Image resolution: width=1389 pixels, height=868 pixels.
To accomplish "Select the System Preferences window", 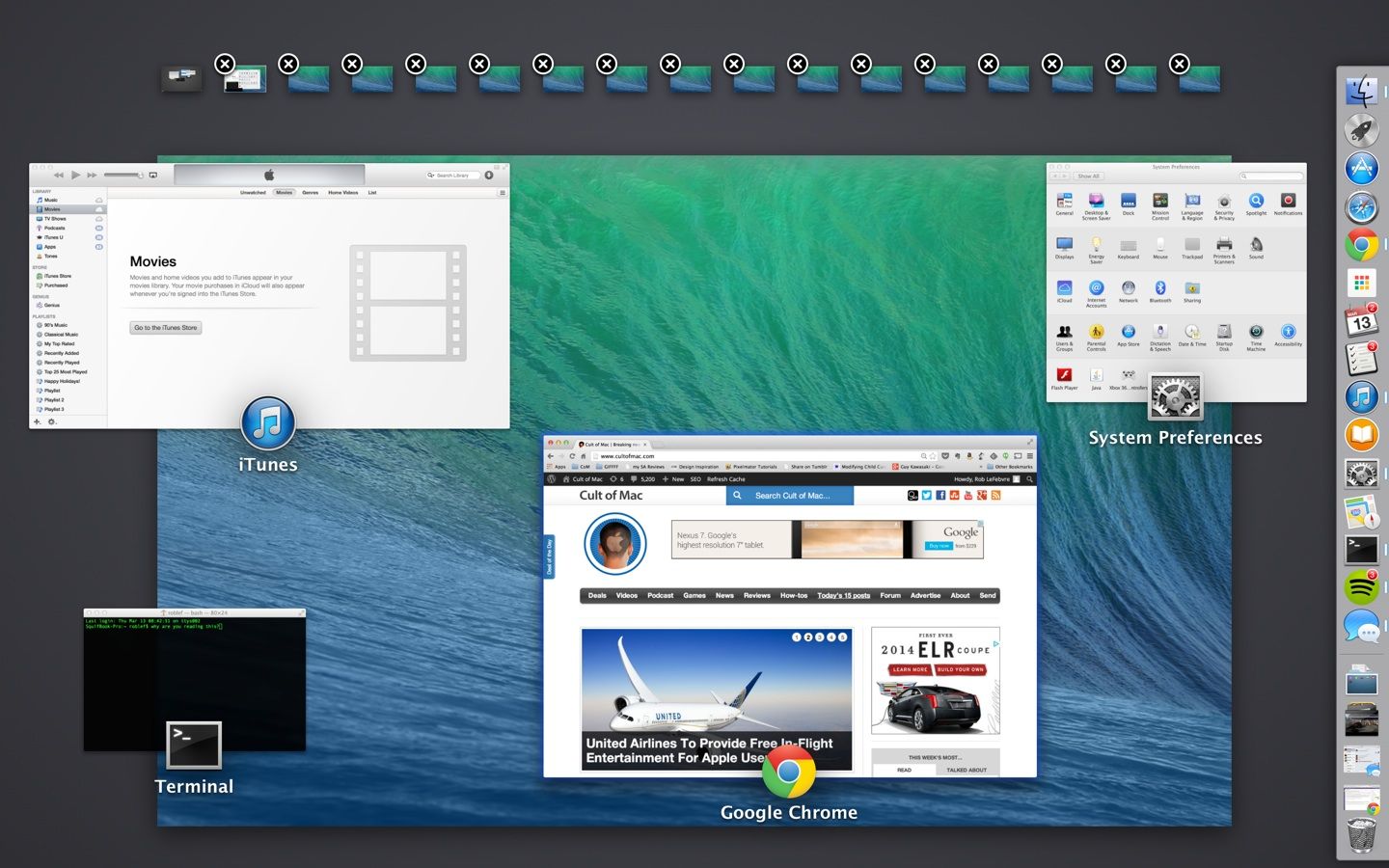I will 1176,280.
